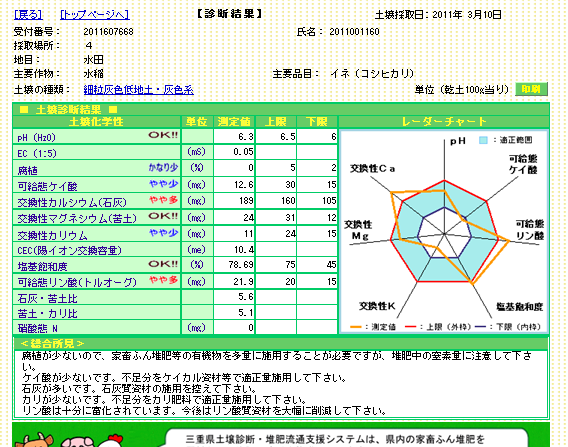Click the レーダーチャート header
Screen dimensions: 568x447
point(444,122)
